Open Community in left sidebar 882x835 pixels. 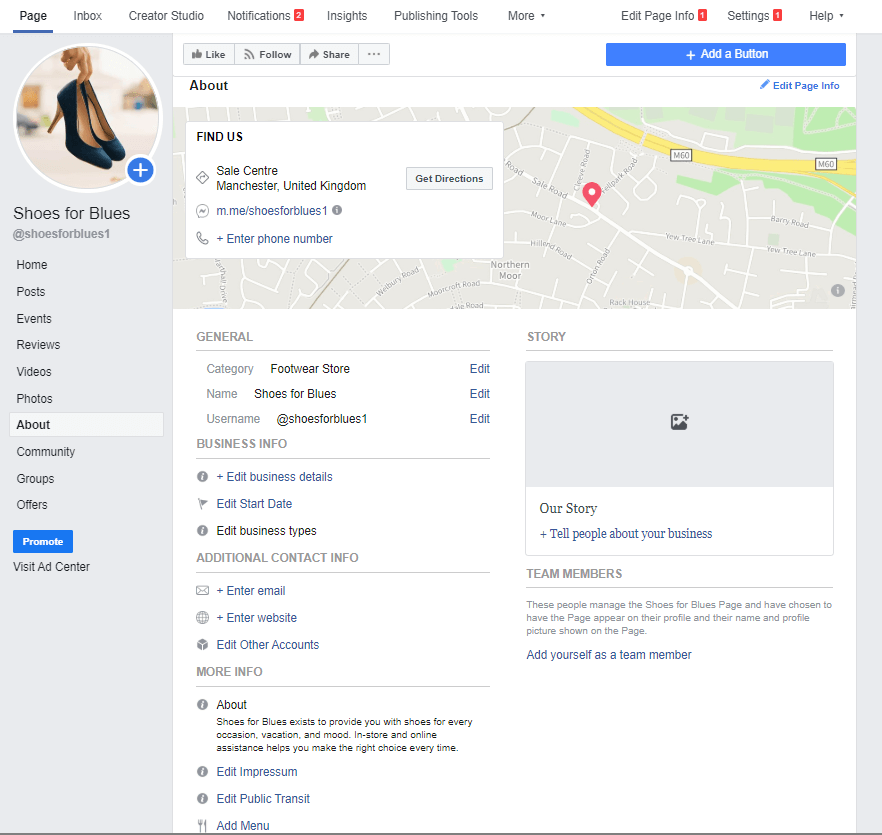[46, 451]
